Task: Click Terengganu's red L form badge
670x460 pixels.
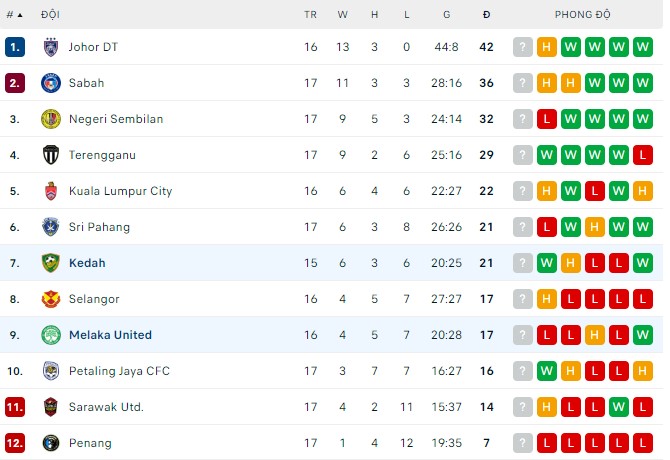Action: pos(642,155)
